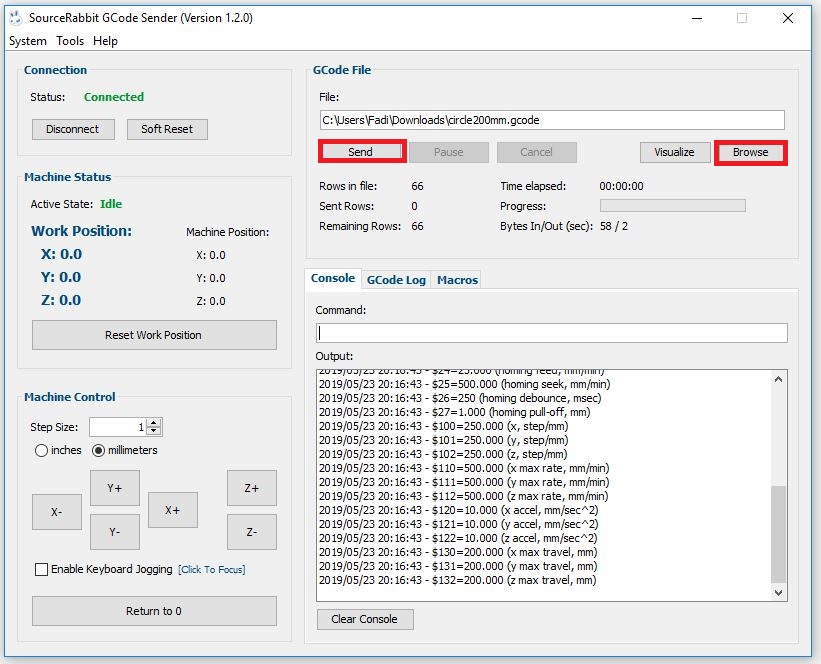The width and height of the screenshot is (821, 664).
Task: Jog the machine using the Y+ button
Action: point(115,488)
